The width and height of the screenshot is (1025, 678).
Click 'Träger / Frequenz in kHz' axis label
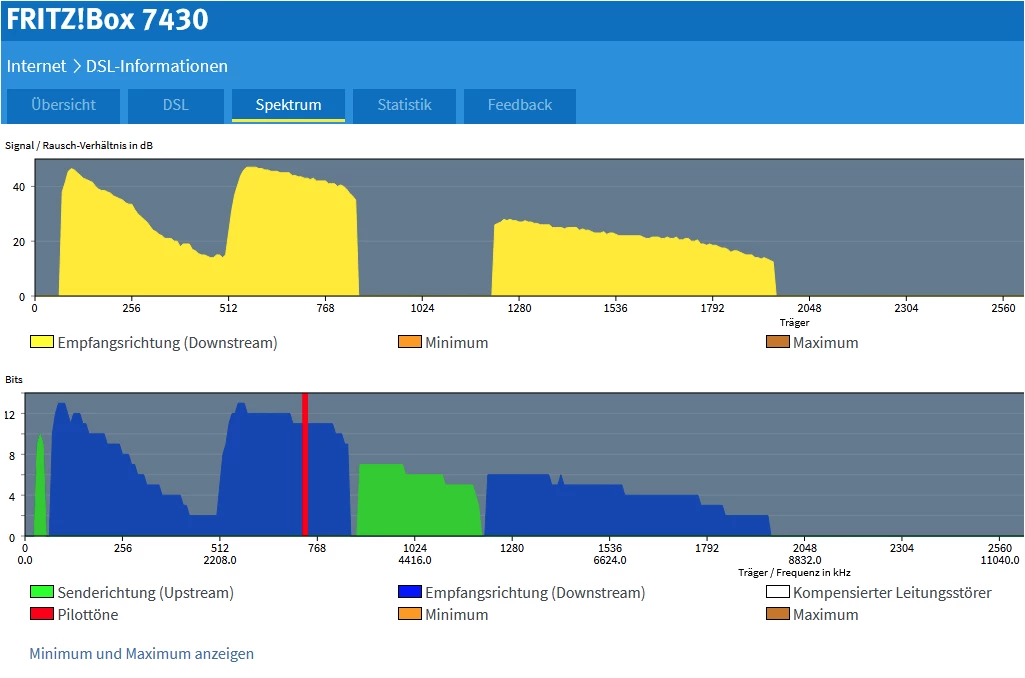(x=794, y=573)
